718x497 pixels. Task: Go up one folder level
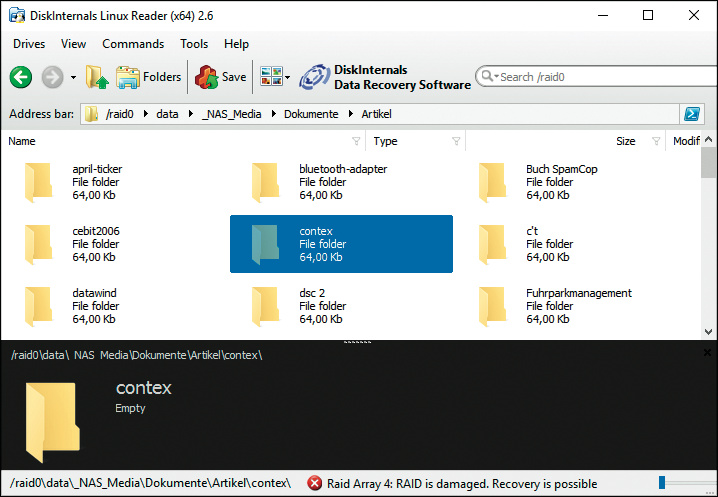click(97, 77)
